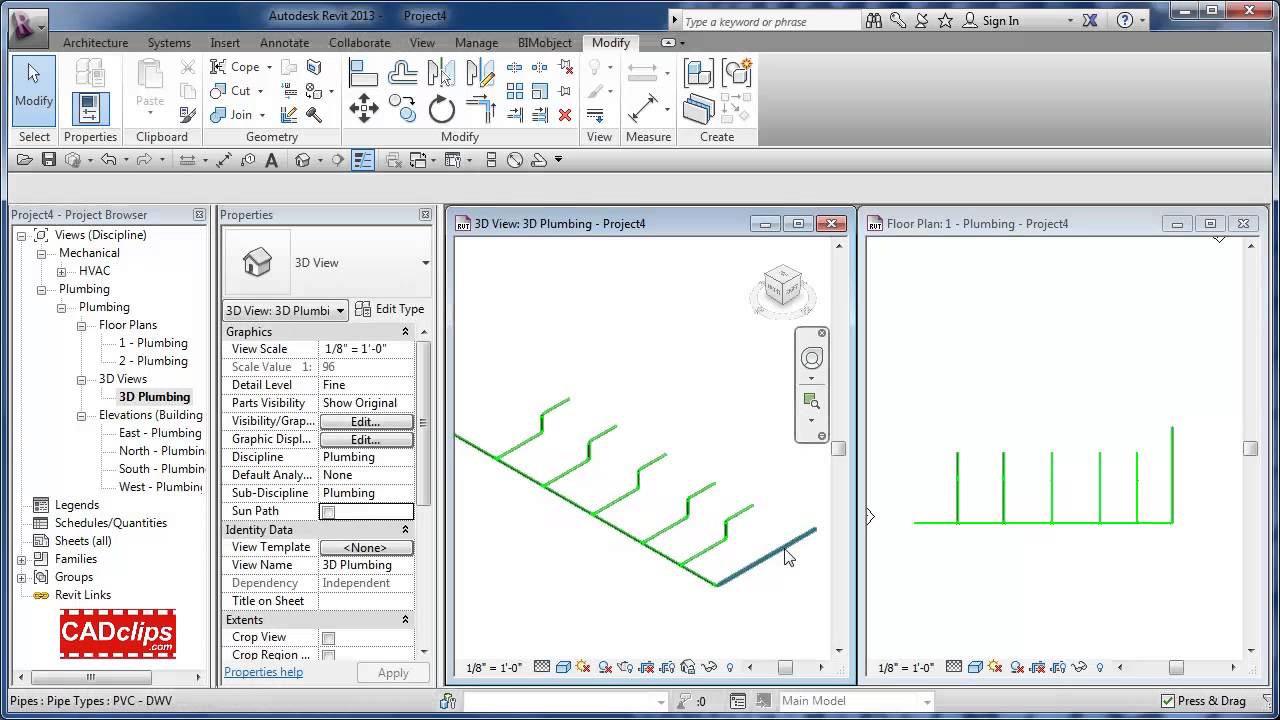Use Trim/Extend to Corner tool
1280x720 pixels.
click(480, 109)
